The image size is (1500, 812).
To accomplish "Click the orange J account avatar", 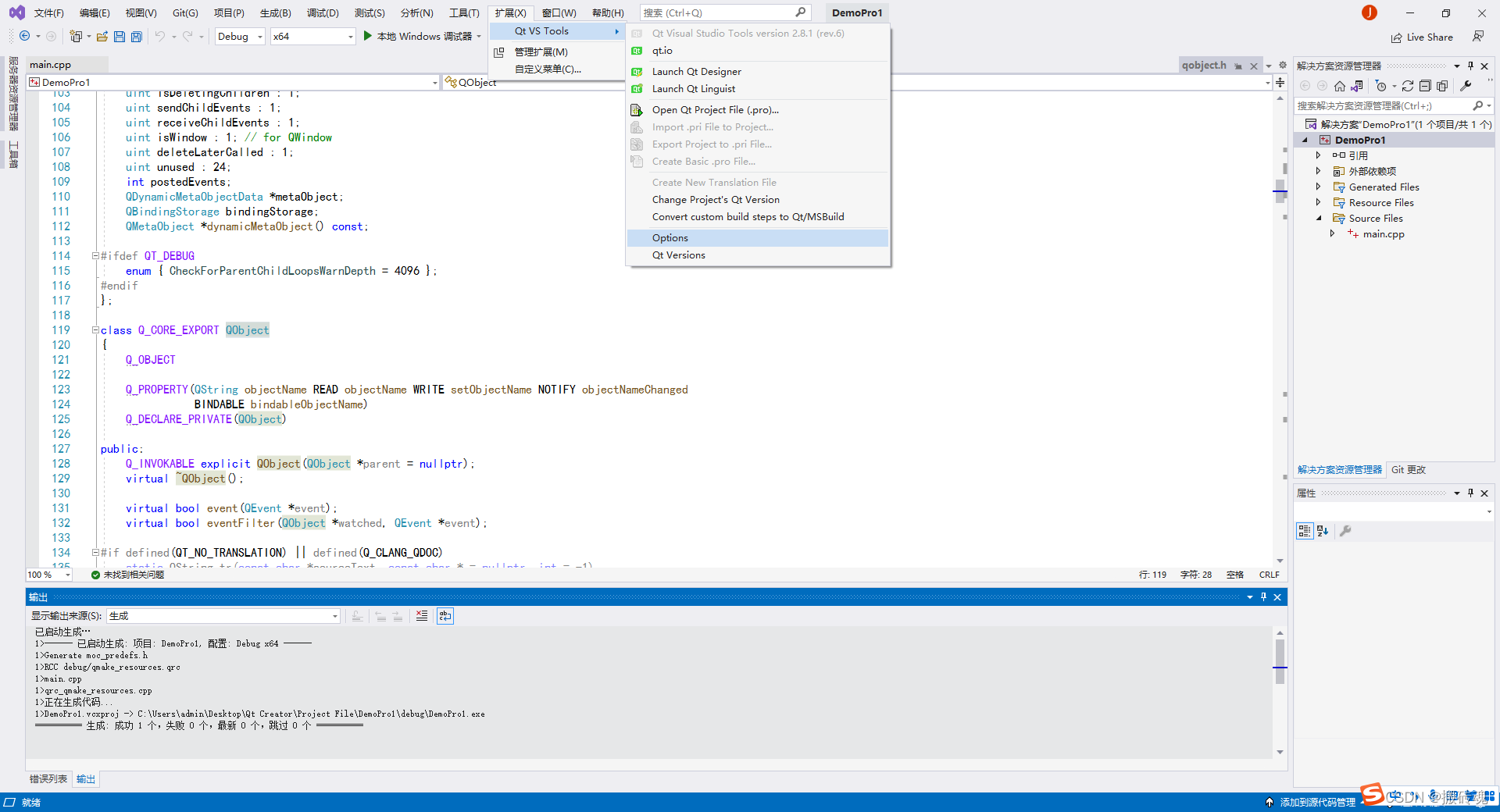I will tap(1370, 12).
